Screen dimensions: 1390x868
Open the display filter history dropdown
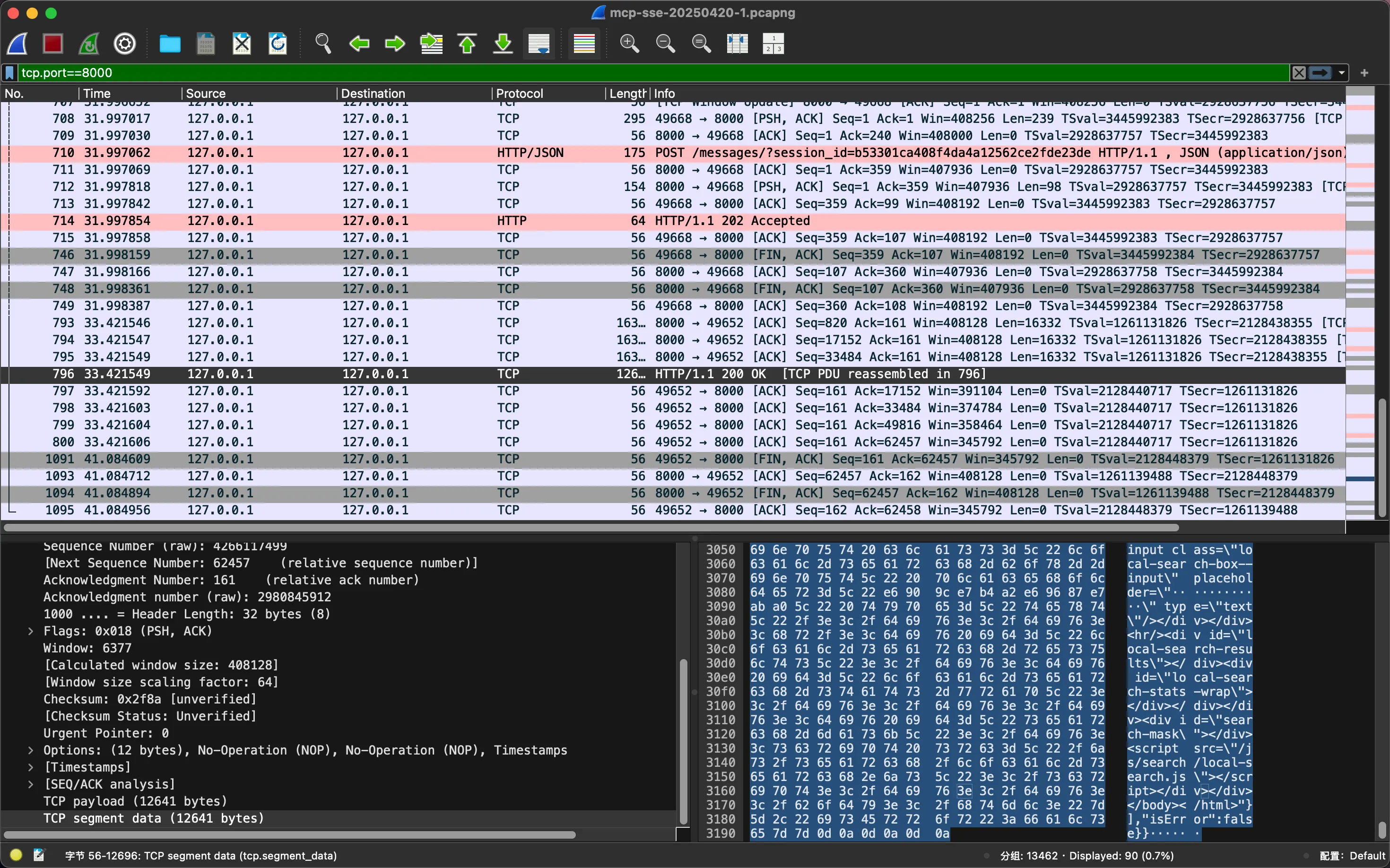coord(1341,73)
